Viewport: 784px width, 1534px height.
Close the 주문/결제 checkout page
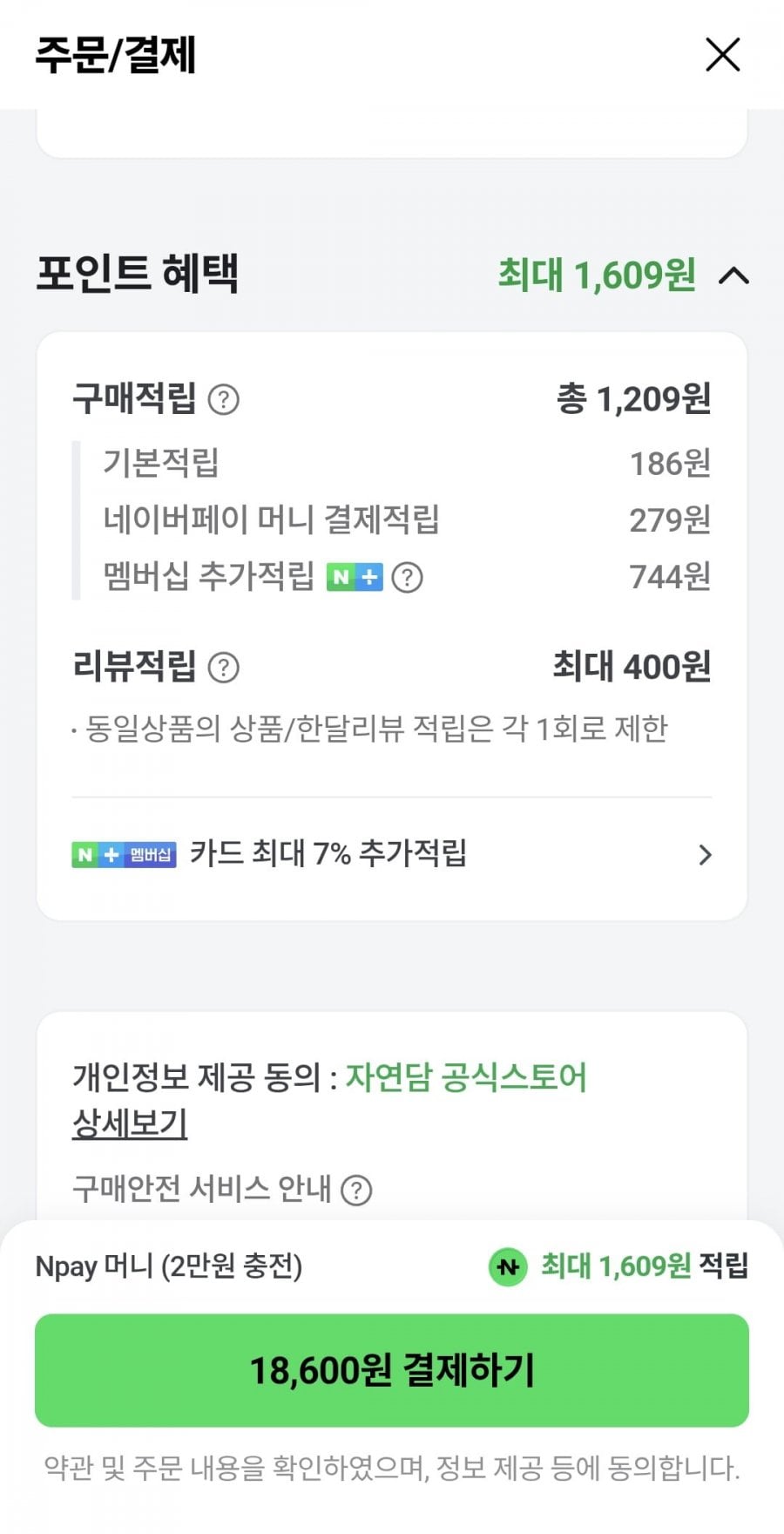[x=722, y=55]
